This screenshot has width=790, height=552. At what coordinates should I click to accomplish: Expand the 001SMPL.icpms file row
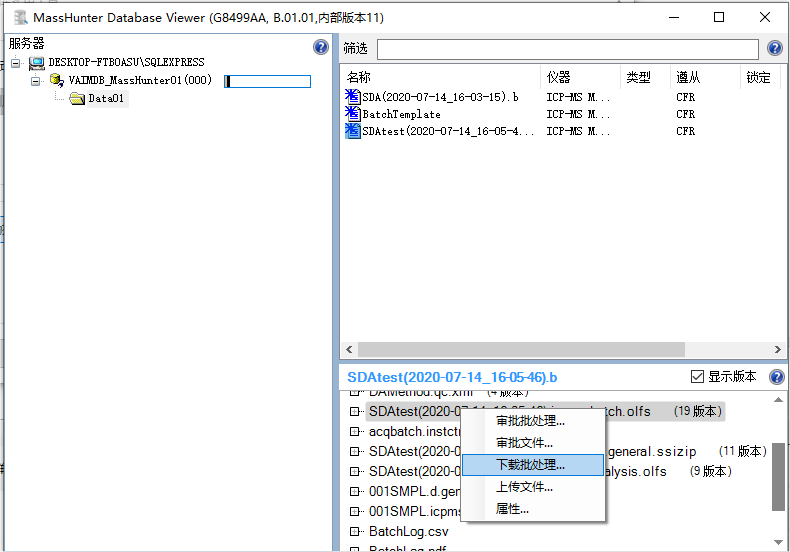pos(354,512)
